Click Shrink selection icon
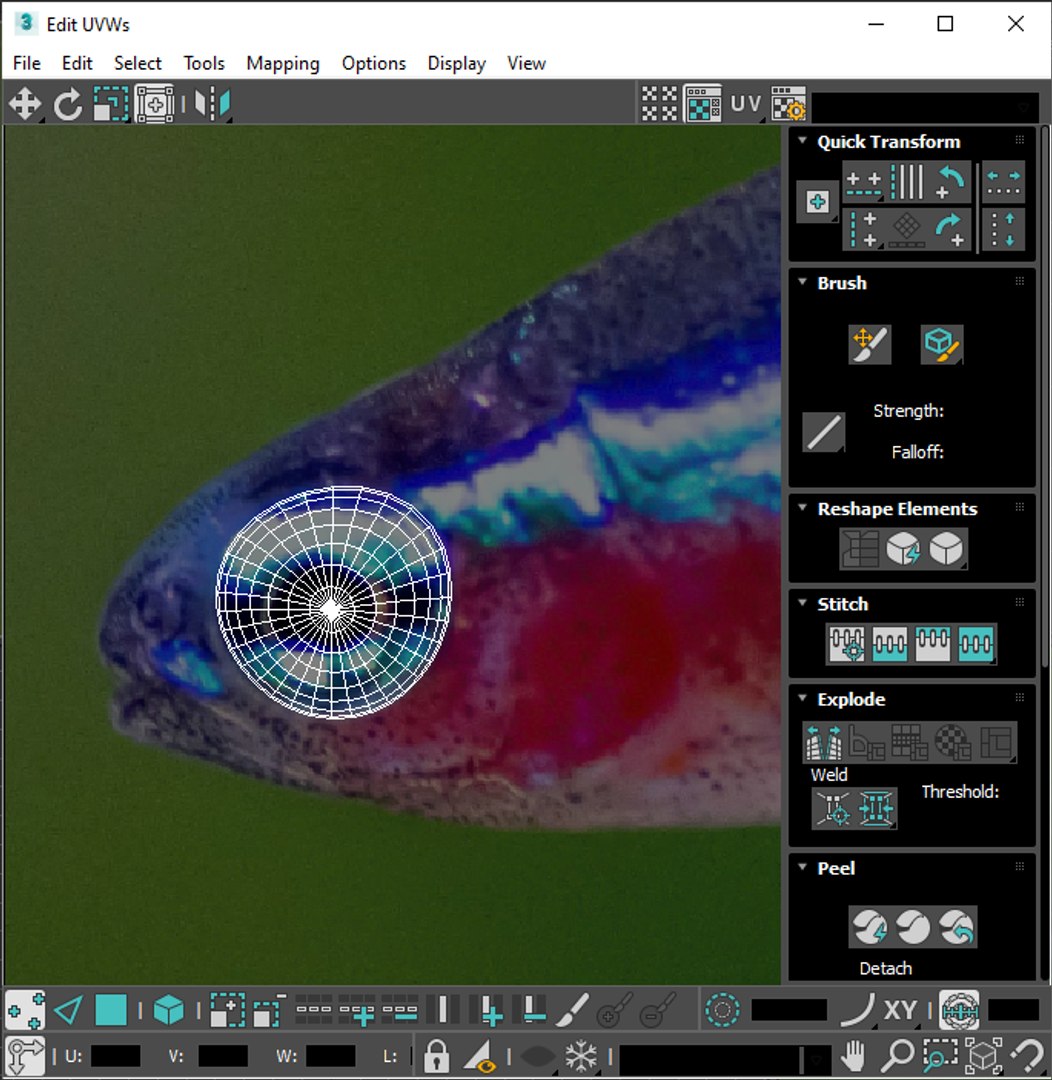This screenshot has width=1052, height=1080. tap(269, 1010)
